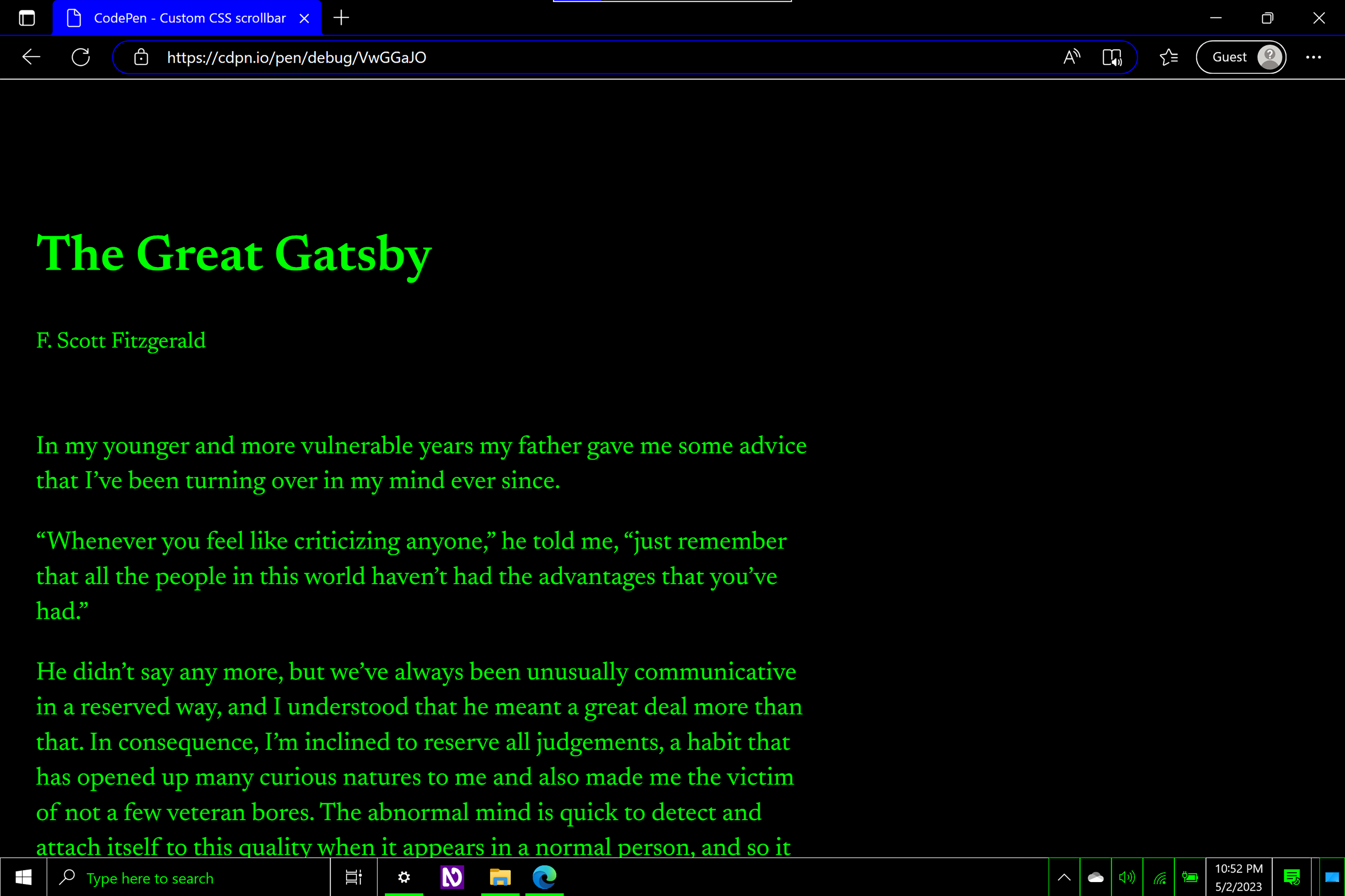This screenshot has width=1345, height=896.
Task: Open Settings app from taskbar
Action: point(404,877)
